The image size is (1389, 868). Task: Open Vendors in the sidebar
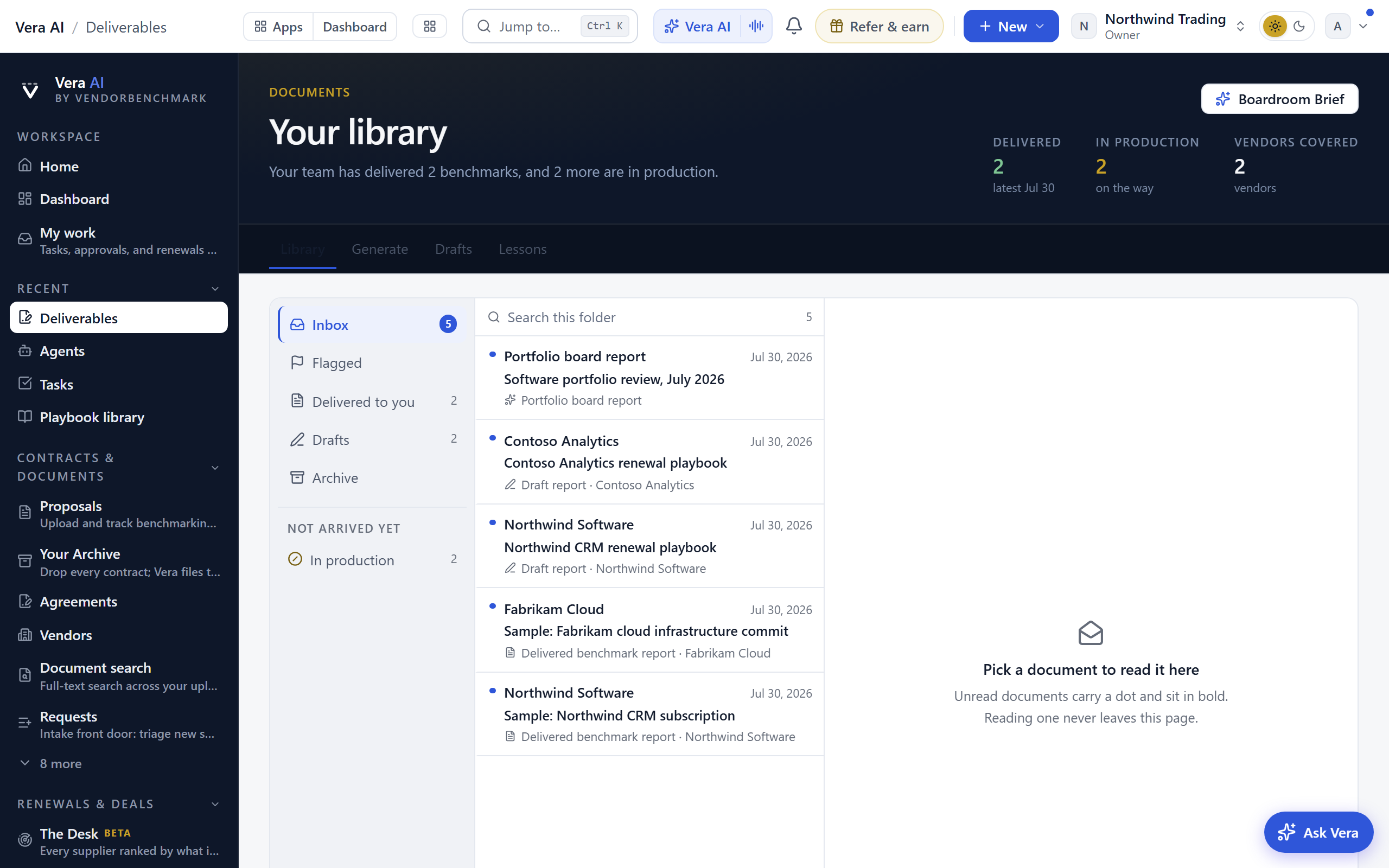tap(119, 635)
